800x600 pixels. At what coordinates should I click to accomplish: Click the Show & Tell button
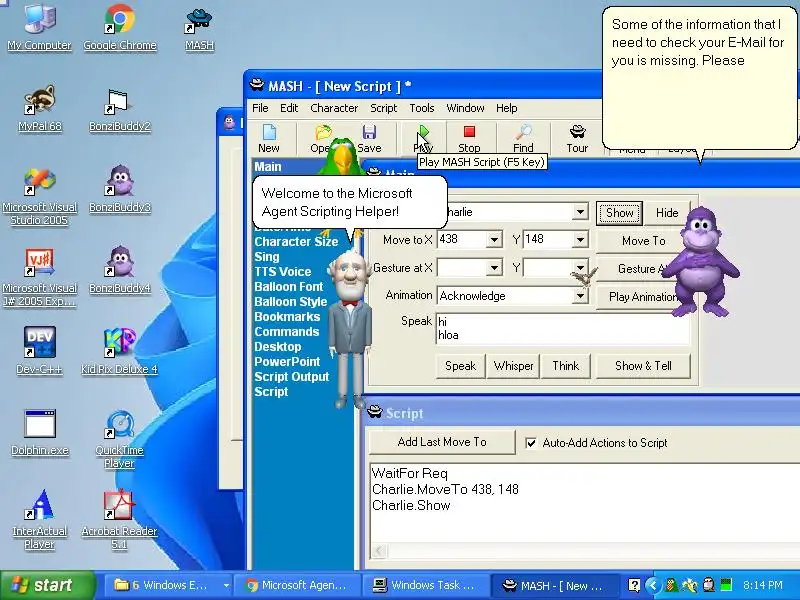pos(643,366)
